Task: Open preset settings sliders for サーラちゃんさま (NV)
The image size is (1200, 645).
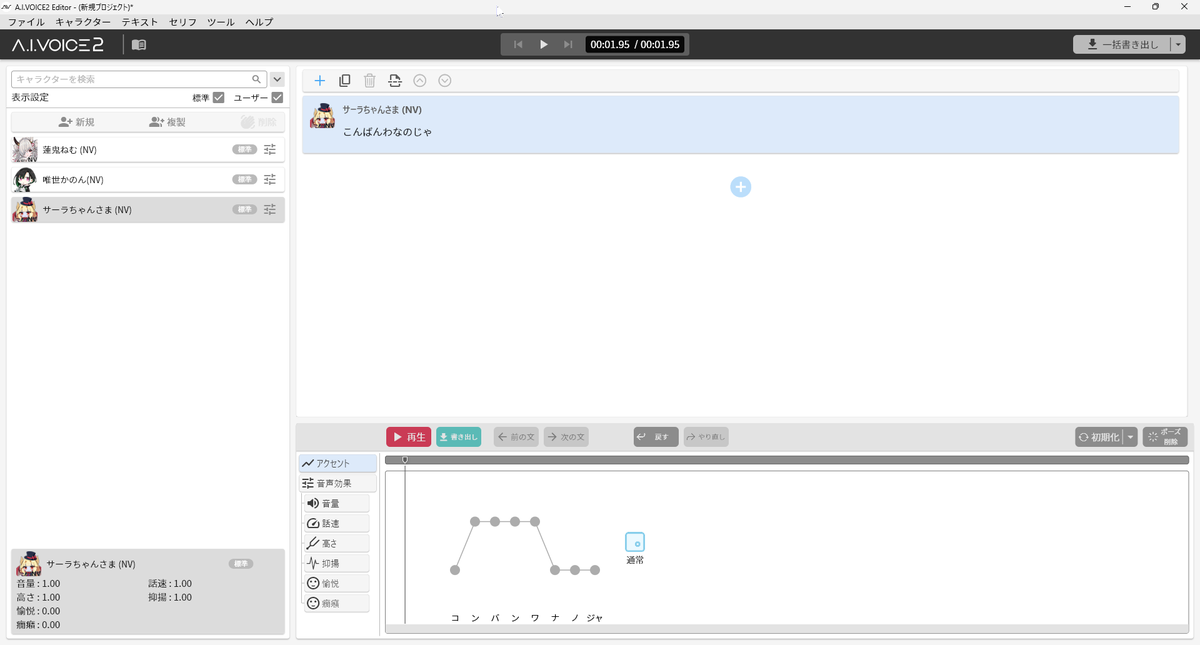Action: pyautogui.click(x=270, y=210)
